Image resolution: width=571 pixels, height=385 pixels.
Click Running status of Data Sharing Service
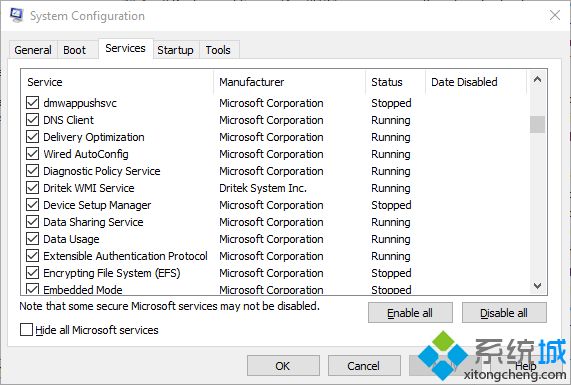point(391,222)
